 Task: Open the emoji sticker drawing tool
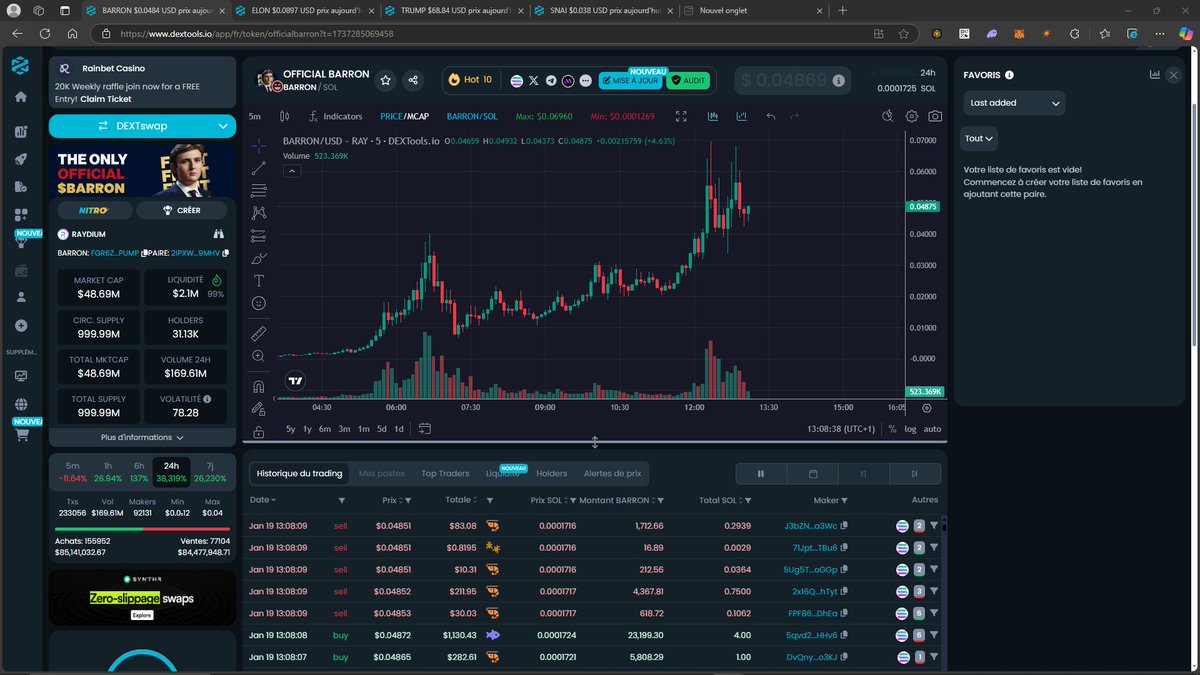258,303
